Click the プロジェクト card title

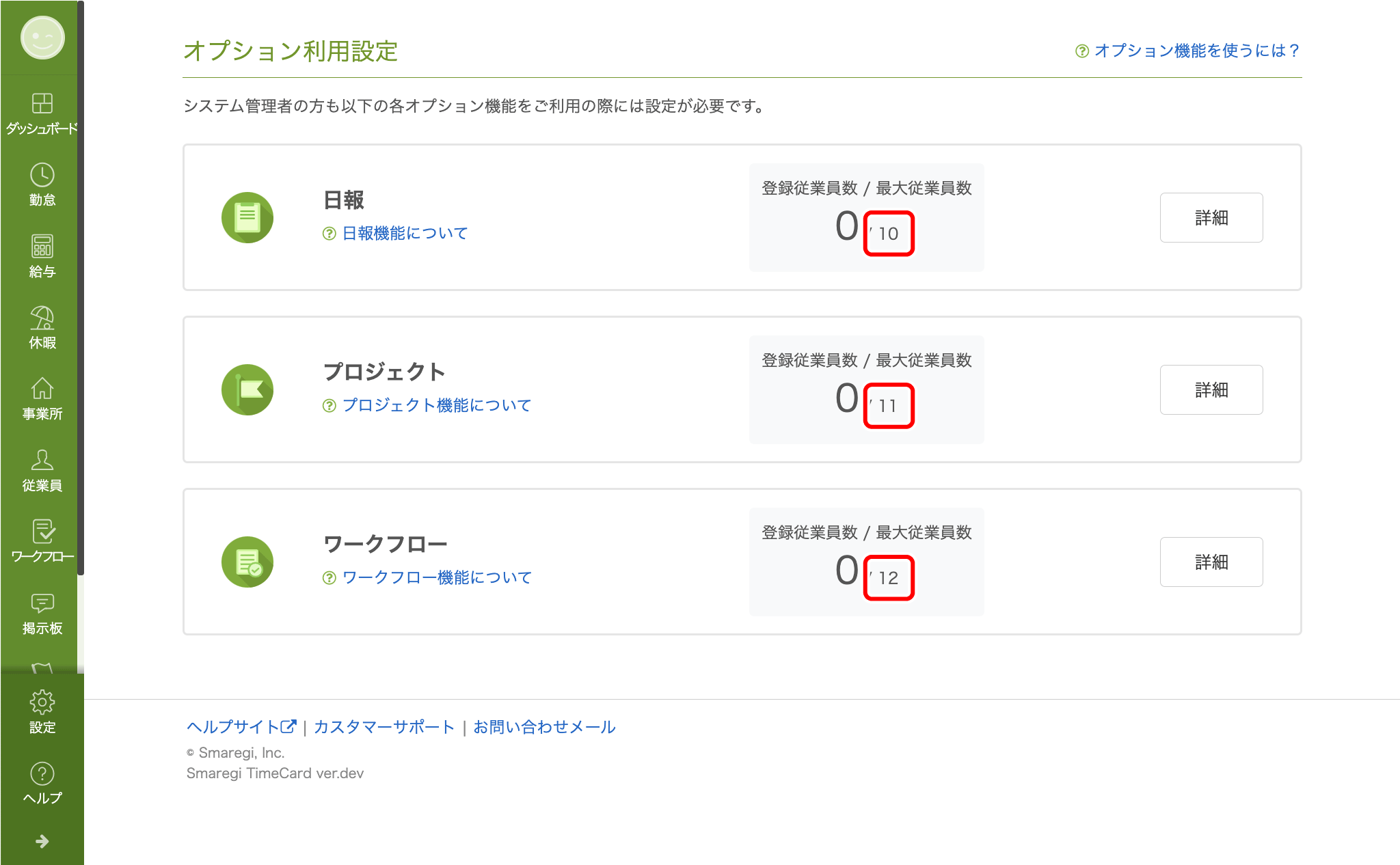pos(384,372)
